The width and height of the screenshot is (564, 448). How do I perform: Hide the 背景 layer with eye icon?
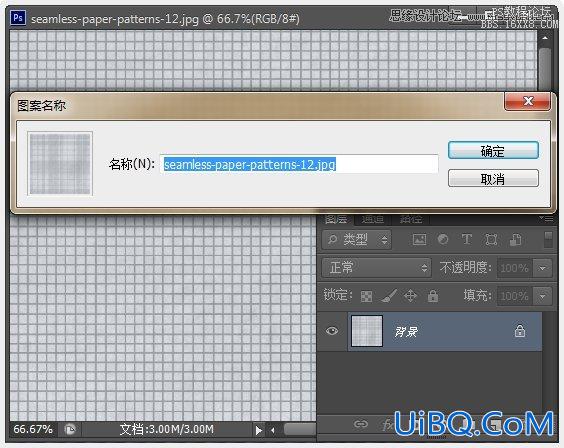[x=332, y=331]
